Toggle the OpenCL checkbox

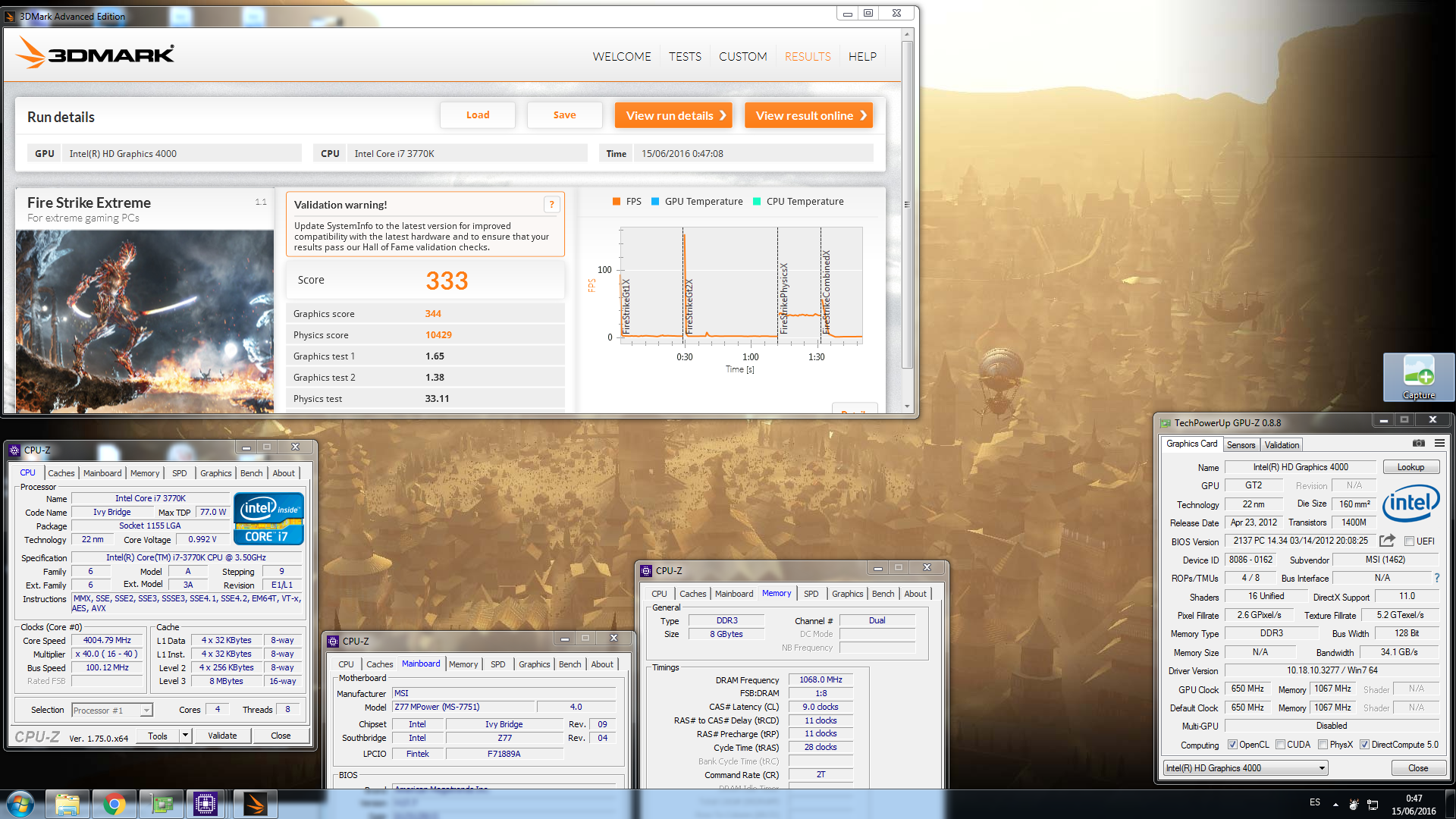pyautogui.click(x=1232, y=745)
